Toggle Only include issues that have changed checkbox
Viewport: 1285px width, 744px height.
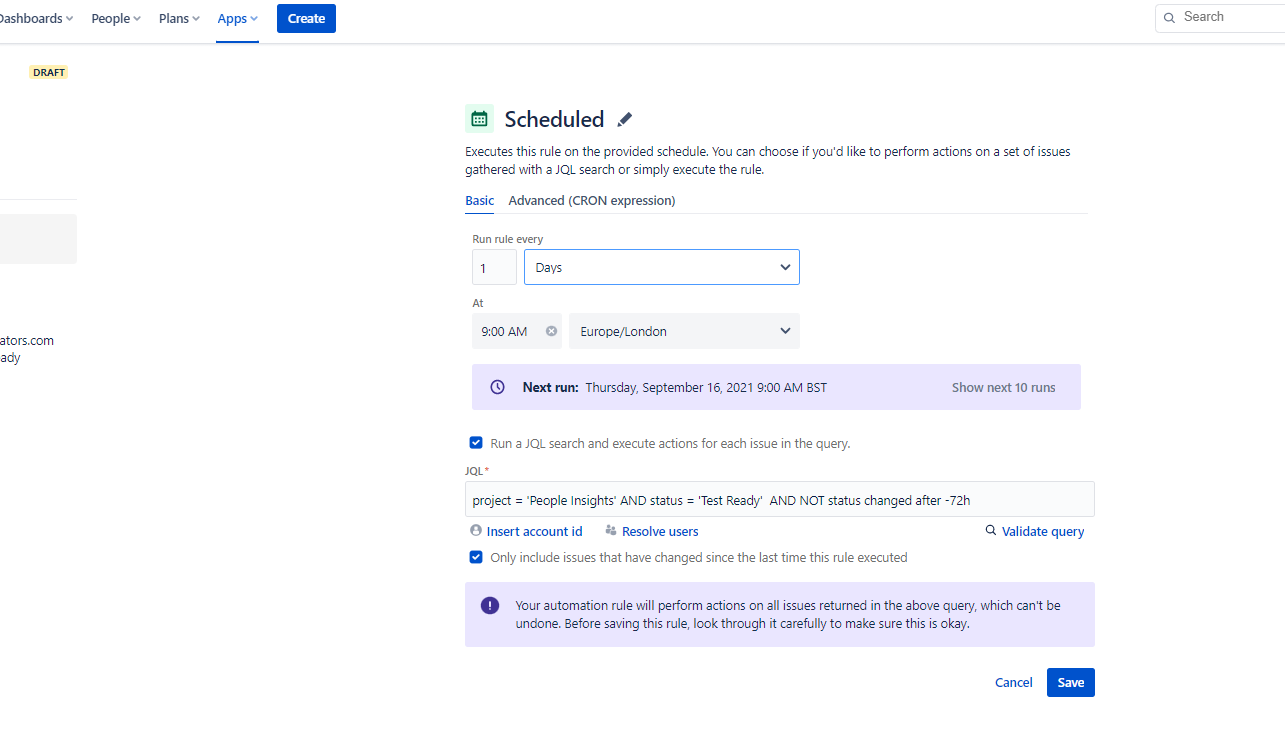point(476,557)
